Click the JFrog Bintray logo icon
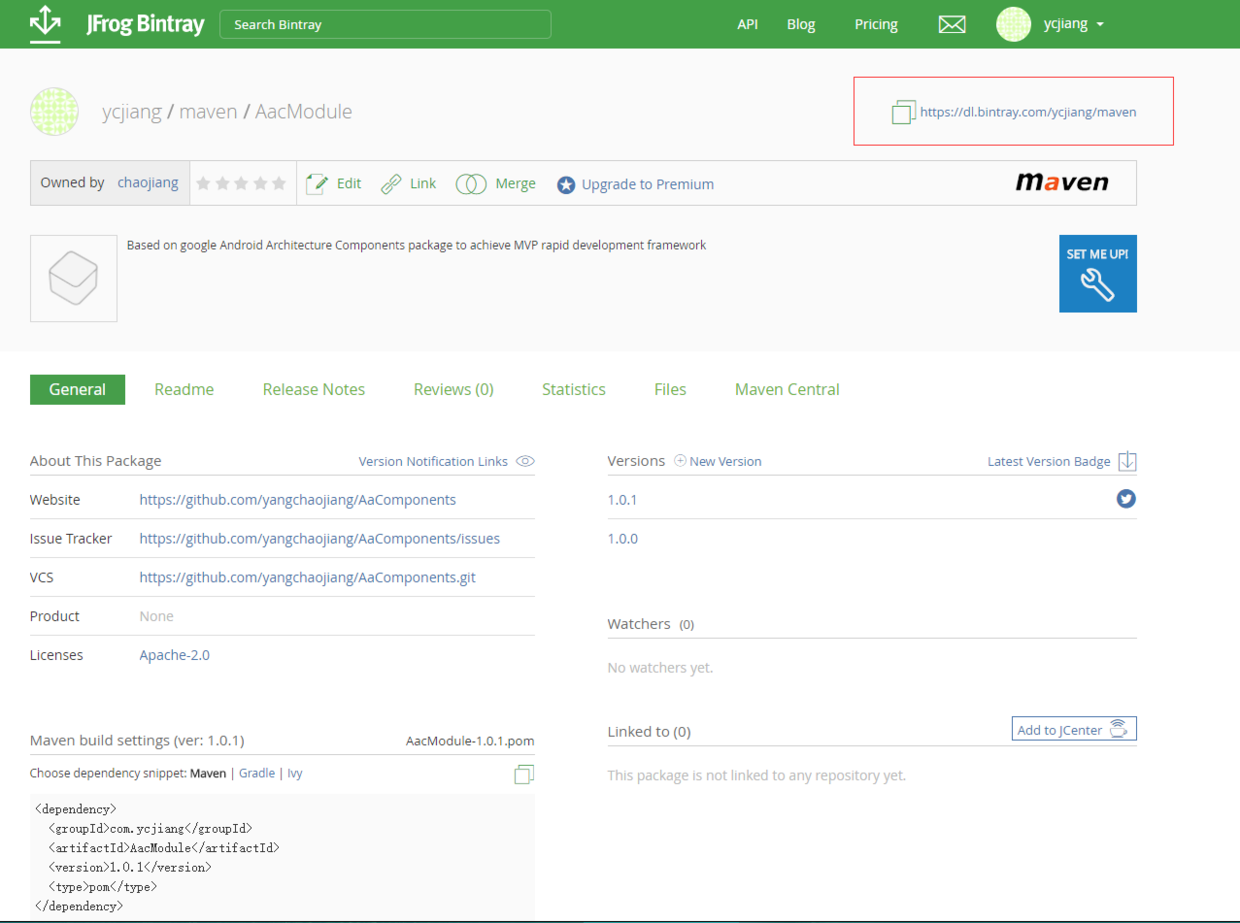 45,23
